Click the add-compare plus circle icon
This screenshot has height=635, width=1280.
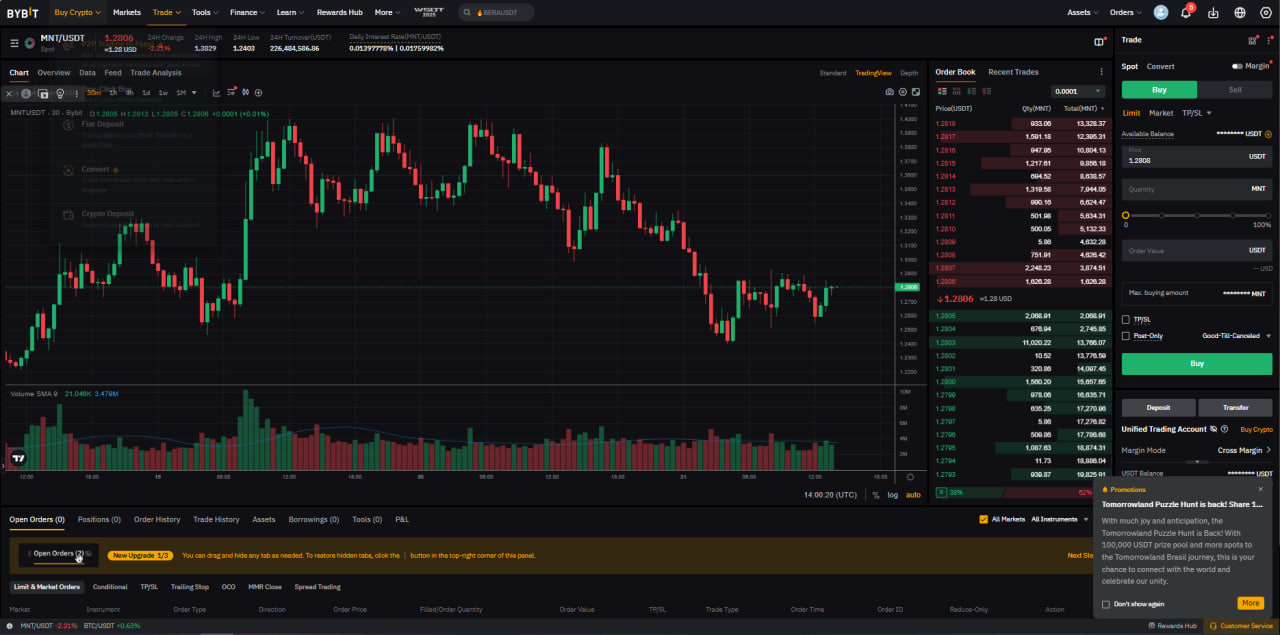tap(259, 93)
